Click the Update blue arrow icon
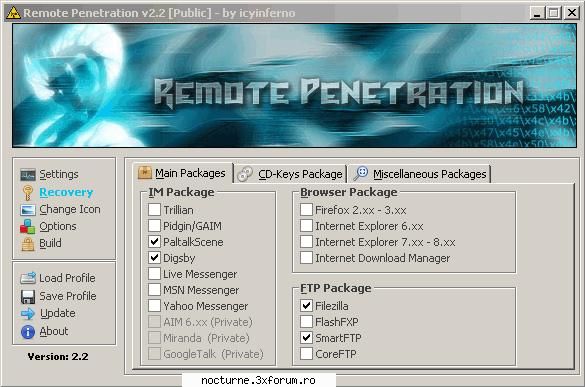 point(28,313)
